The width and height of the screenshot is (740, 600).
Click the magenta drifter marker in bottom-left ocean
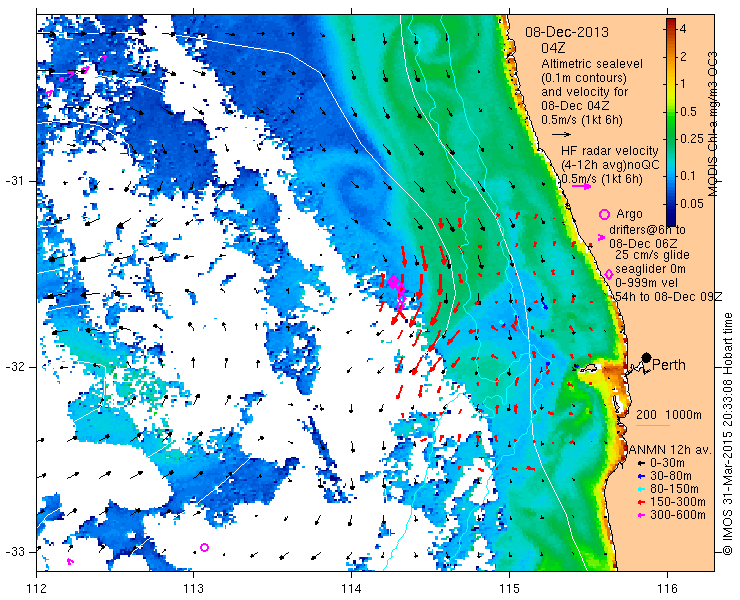pyautogui.click(x=70, y=561)
